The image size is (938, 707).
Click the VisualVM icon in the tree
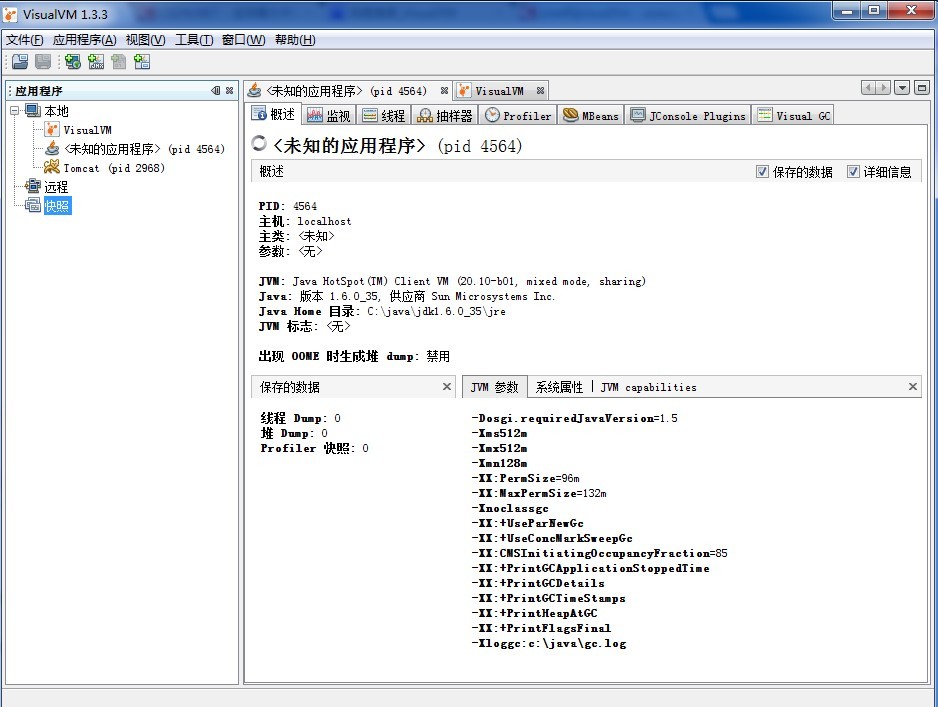coord(52,129)
